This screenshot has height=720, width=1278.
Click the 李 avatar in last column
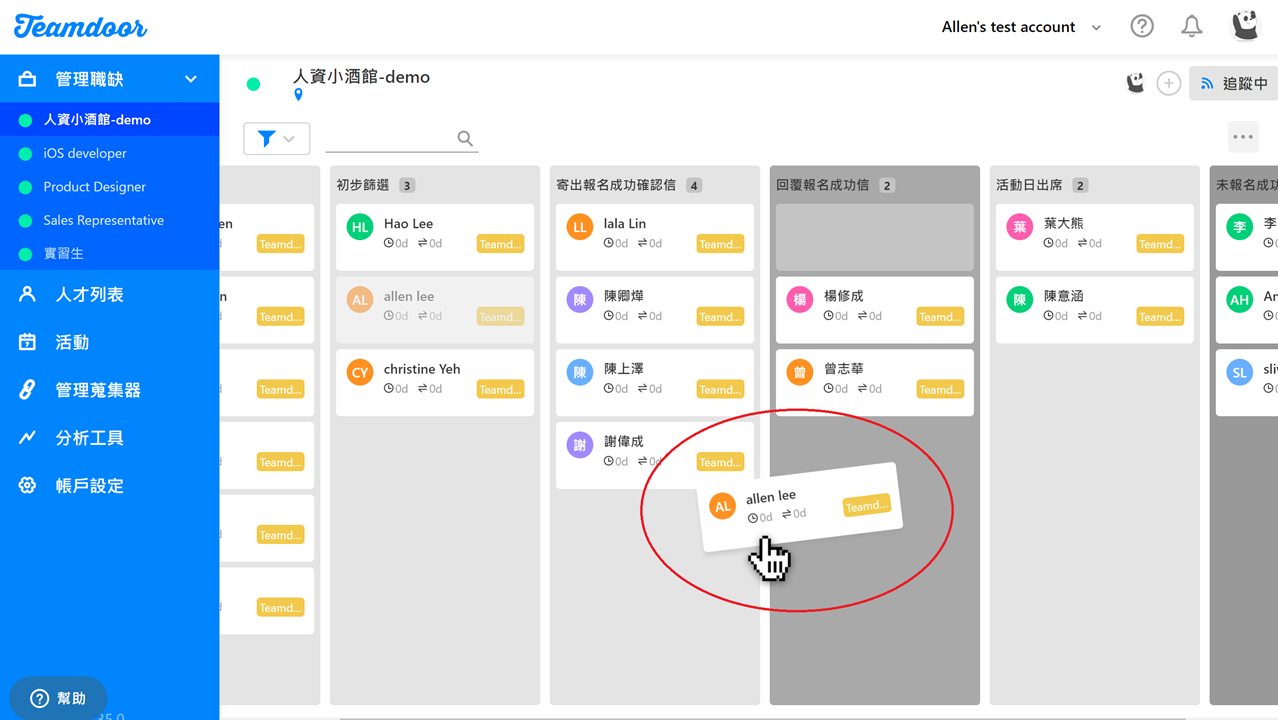(x=1240, y=227)
